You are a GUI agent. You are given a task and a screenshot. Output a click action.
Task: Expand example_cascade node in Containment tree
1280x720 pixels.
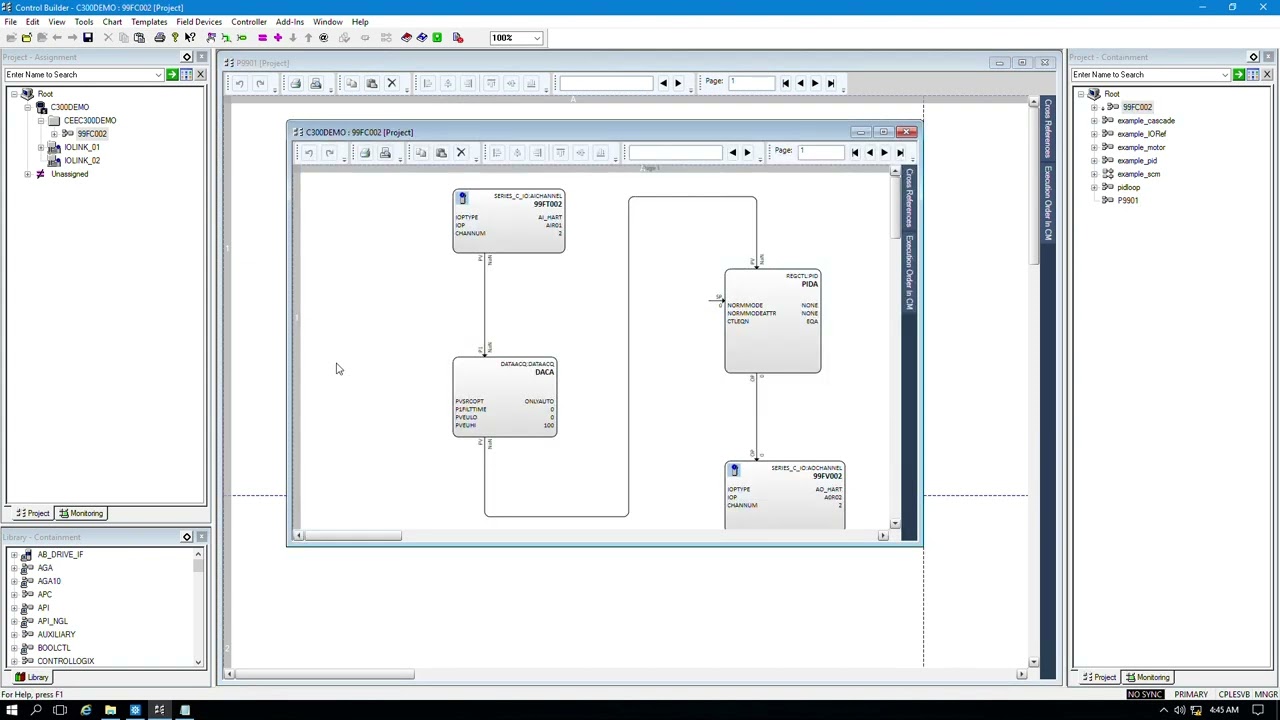click(x=1094, y=121)
